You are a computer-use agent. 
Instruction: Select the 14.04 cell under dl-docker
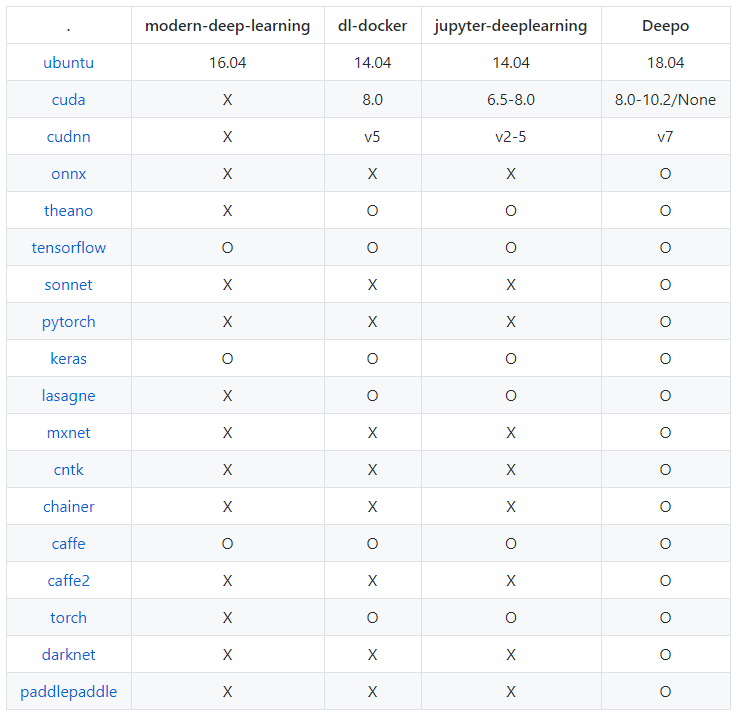(372, 63)
